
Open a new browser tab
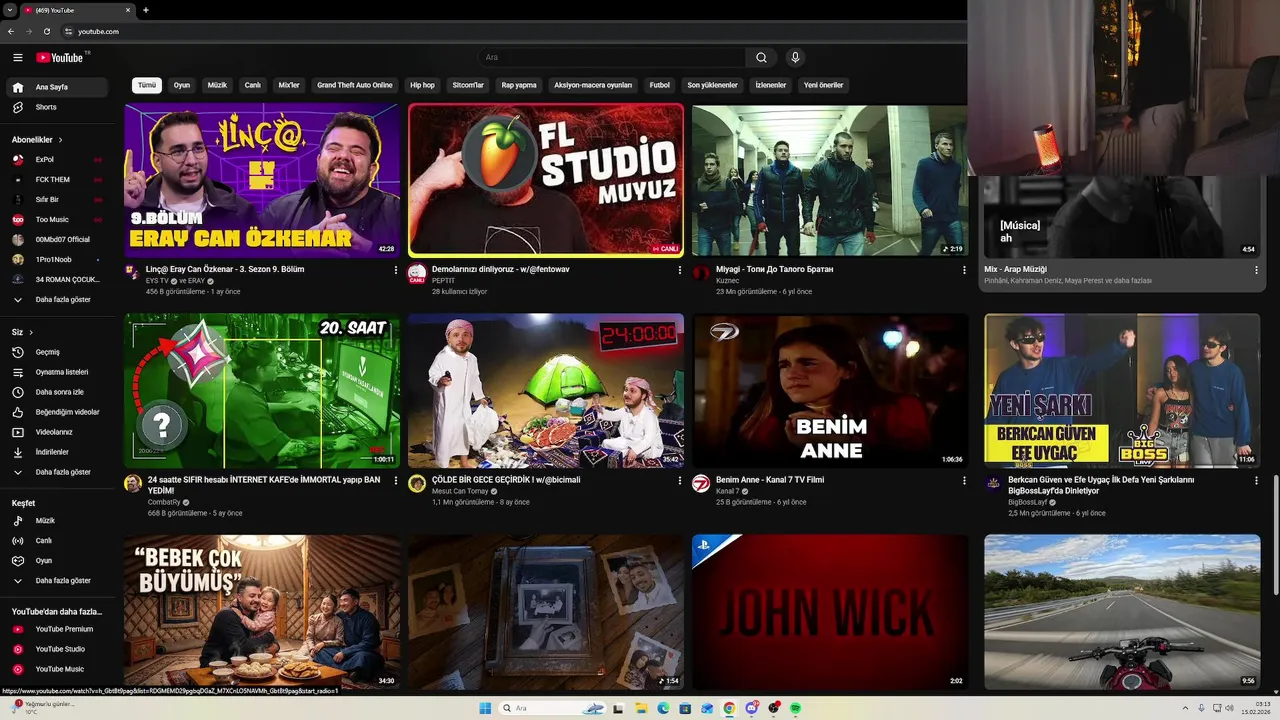click(146, 10)
